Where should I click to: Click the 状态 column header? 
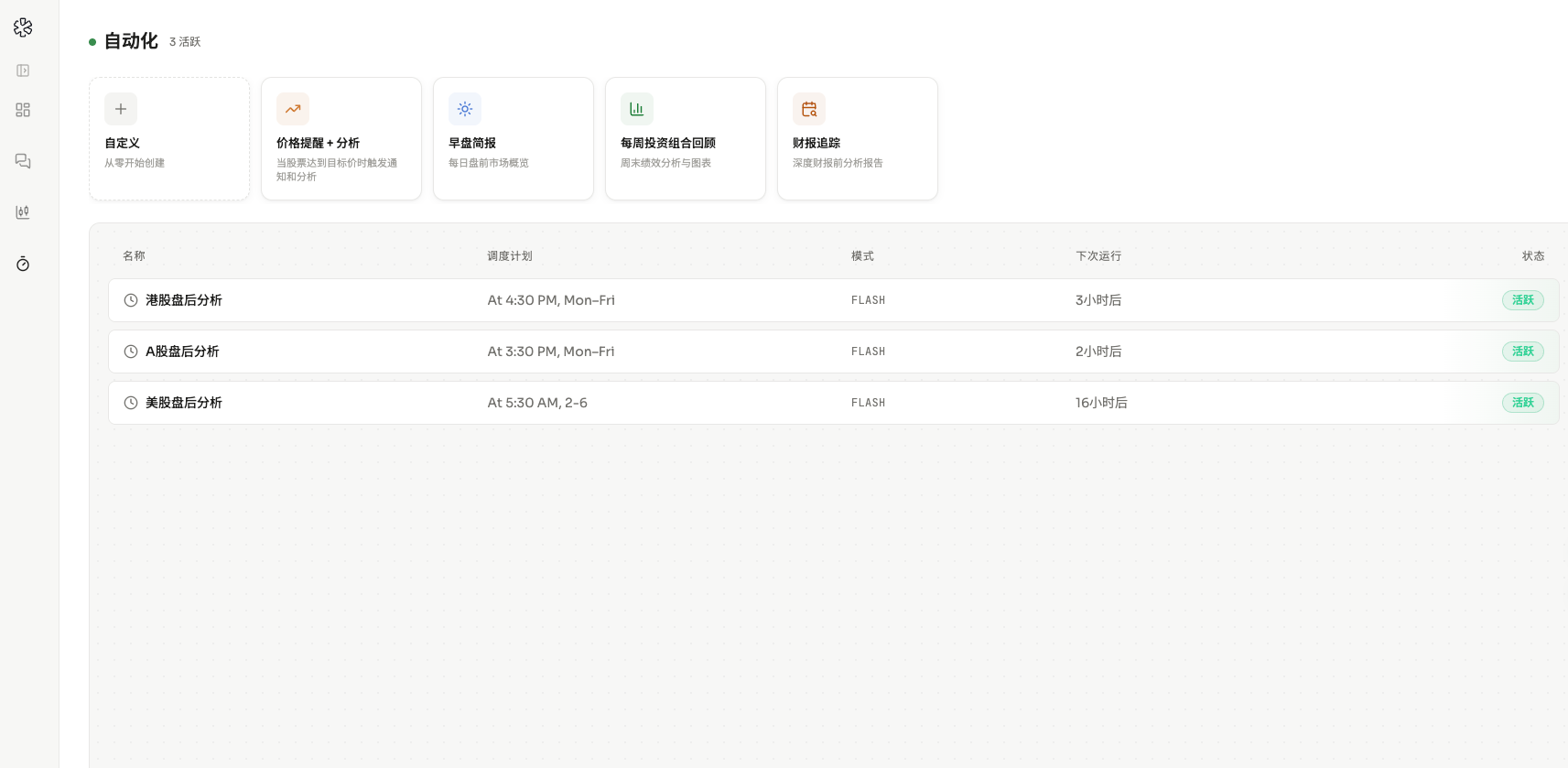pos(1533,256)
